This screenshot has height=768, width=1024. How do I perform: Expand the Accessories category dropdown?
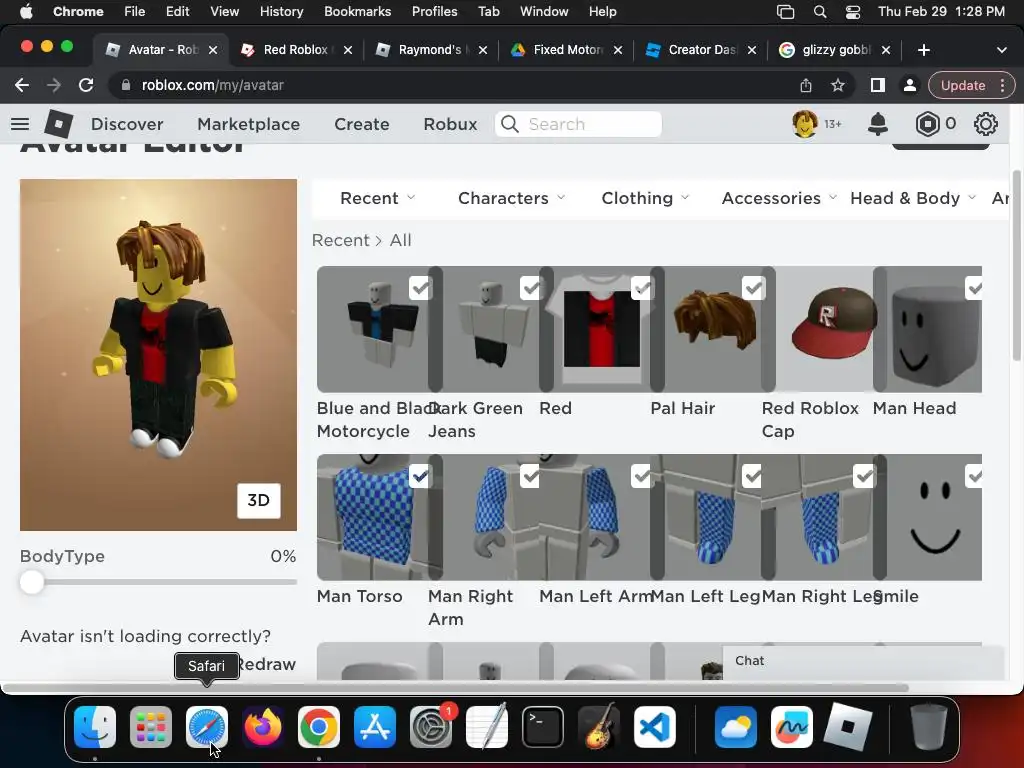tap(779, 198)
